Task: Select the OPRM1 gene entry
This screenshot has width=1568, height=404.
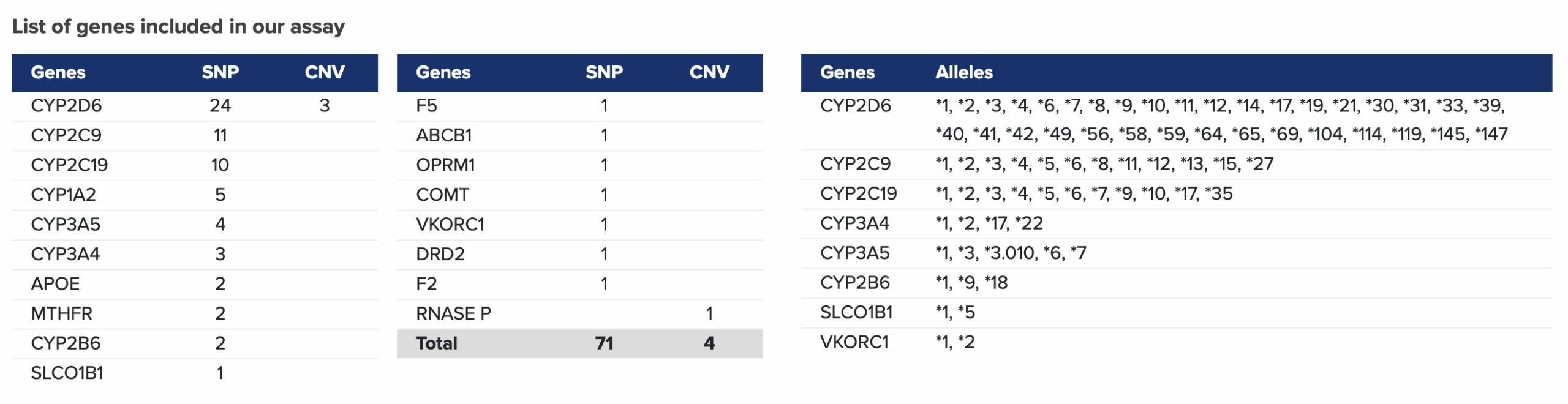Action: point(445,165)
